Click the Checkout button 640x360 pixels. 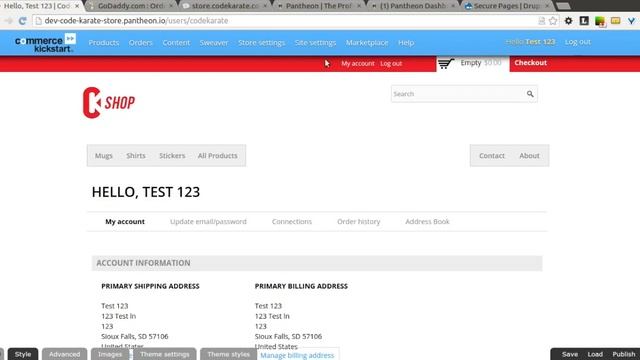tap(530, 63)
